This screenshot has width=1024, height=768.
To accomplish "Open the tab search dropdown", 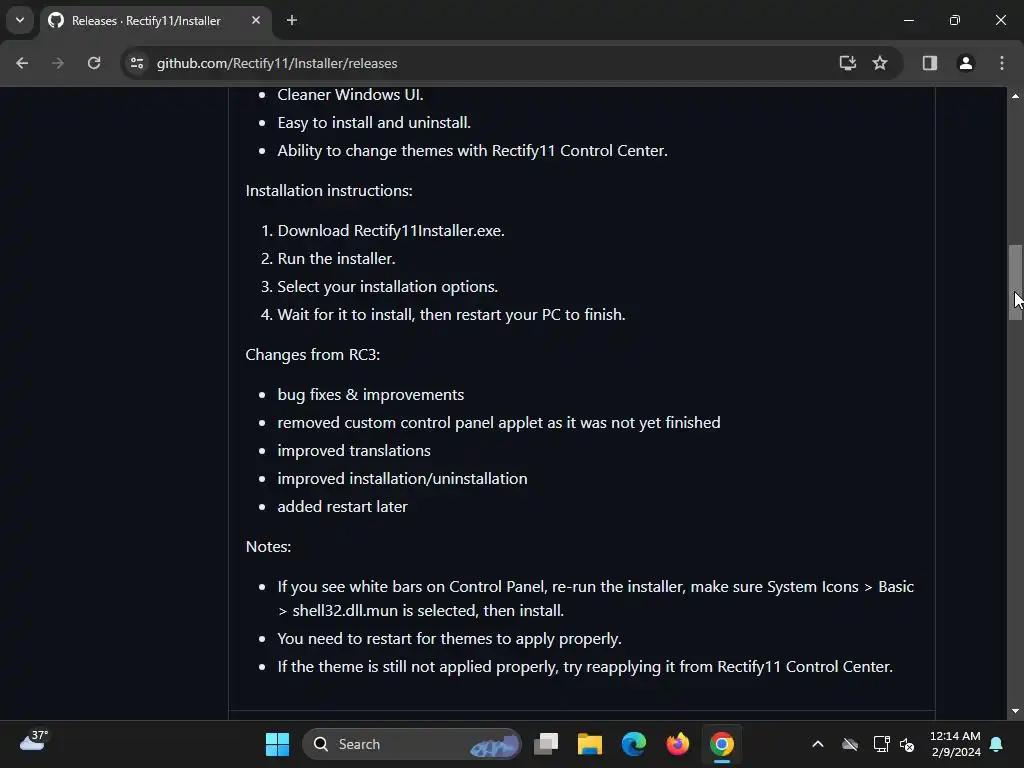I will click(x=20, y=20).
